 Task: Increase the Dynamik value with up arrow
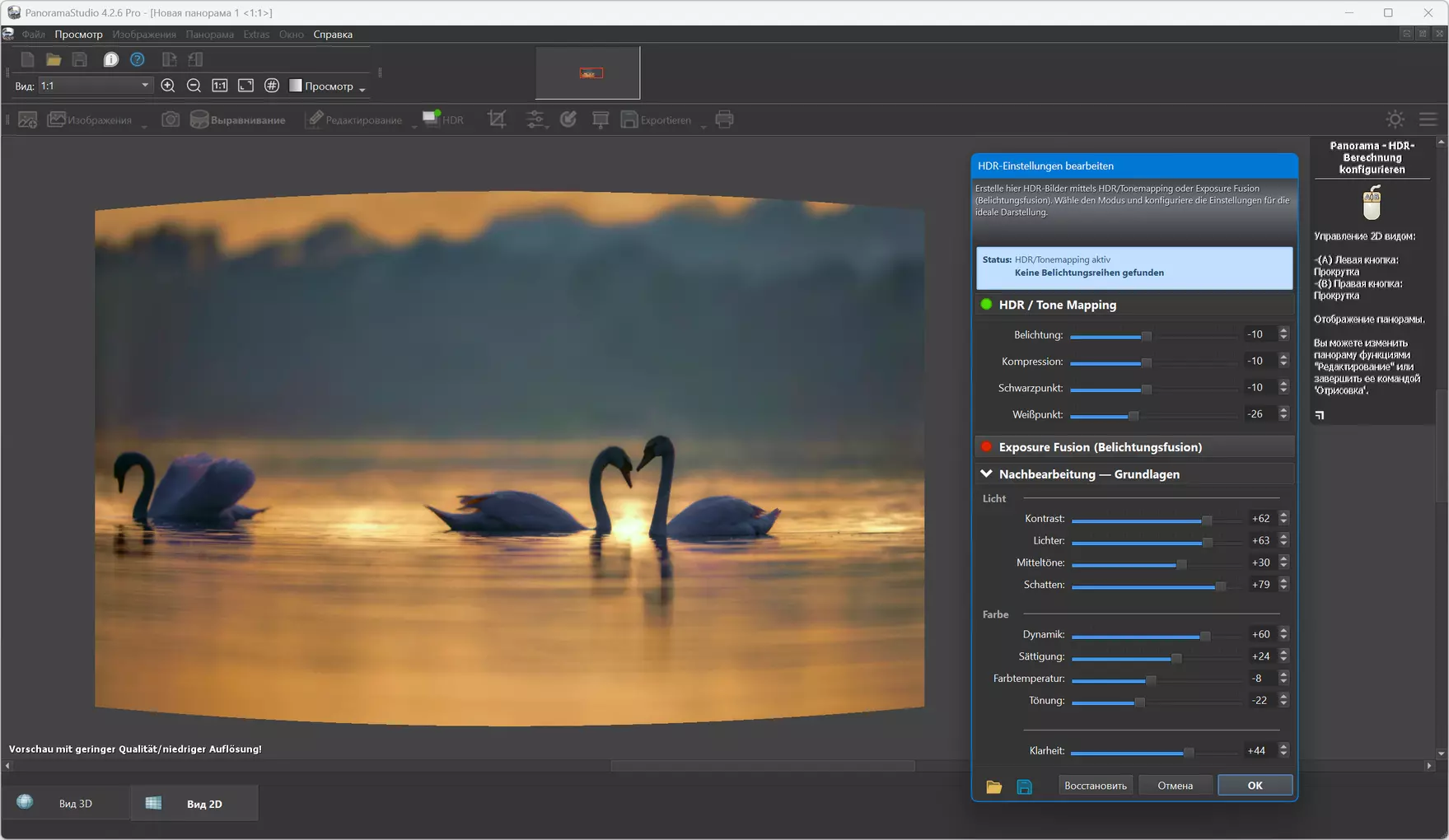point(1283,631)
